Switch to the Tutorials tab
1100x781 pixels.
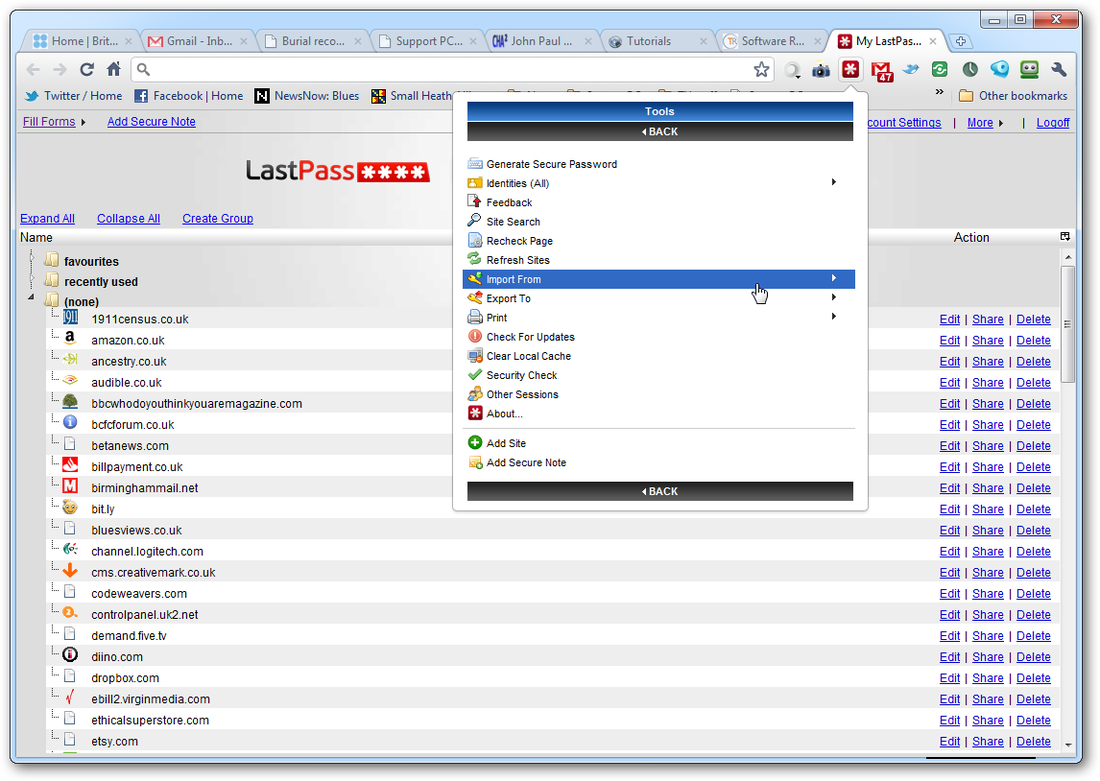click(657, 41)
